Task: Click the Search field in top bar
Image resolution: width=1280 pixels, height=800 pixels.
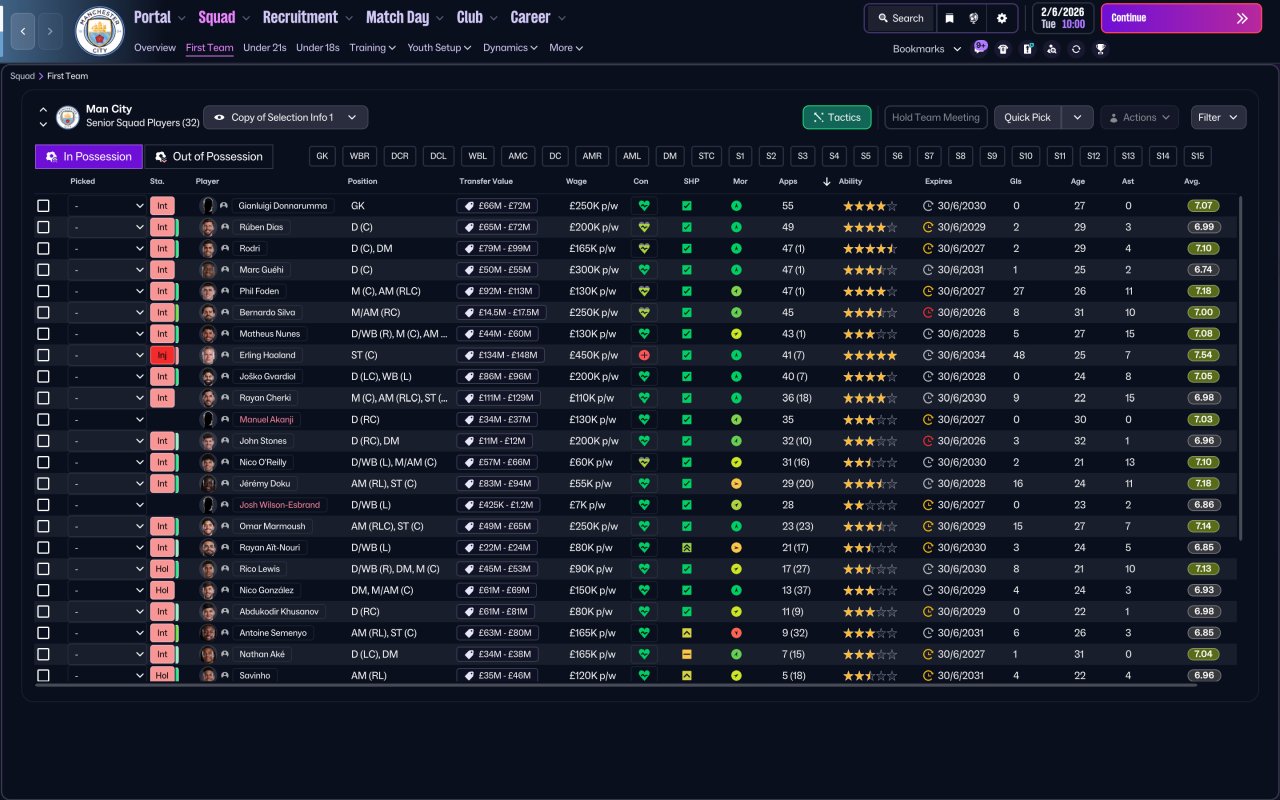Action: (x=900, y=18)
